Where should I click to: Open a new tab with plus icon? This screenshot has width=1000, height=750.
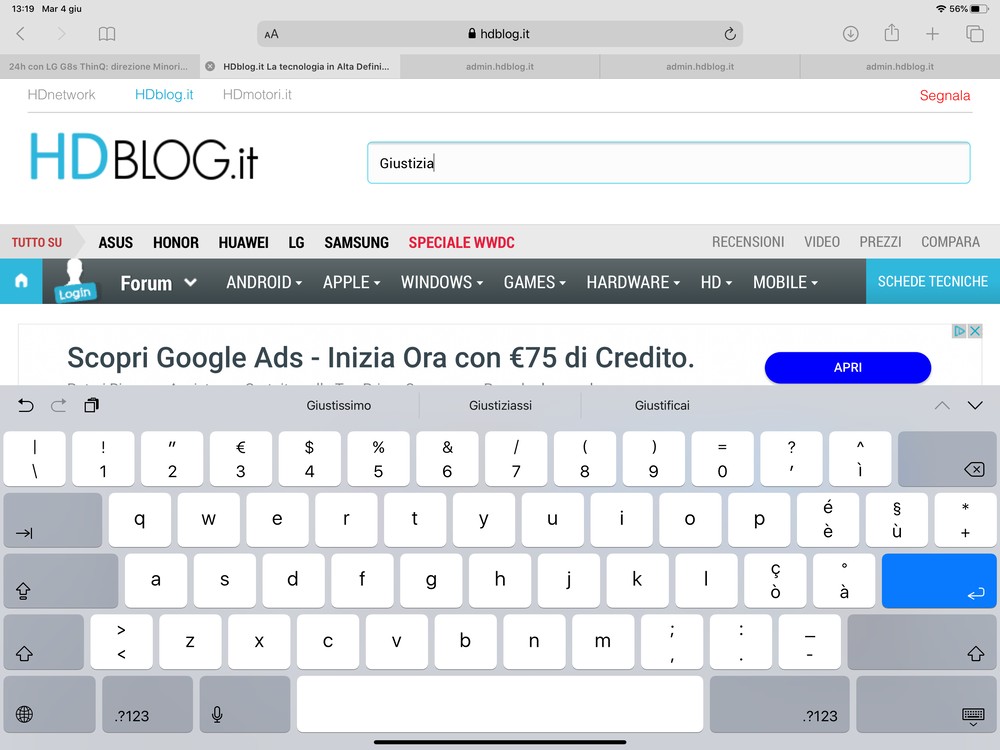click(x=932, y=34)
